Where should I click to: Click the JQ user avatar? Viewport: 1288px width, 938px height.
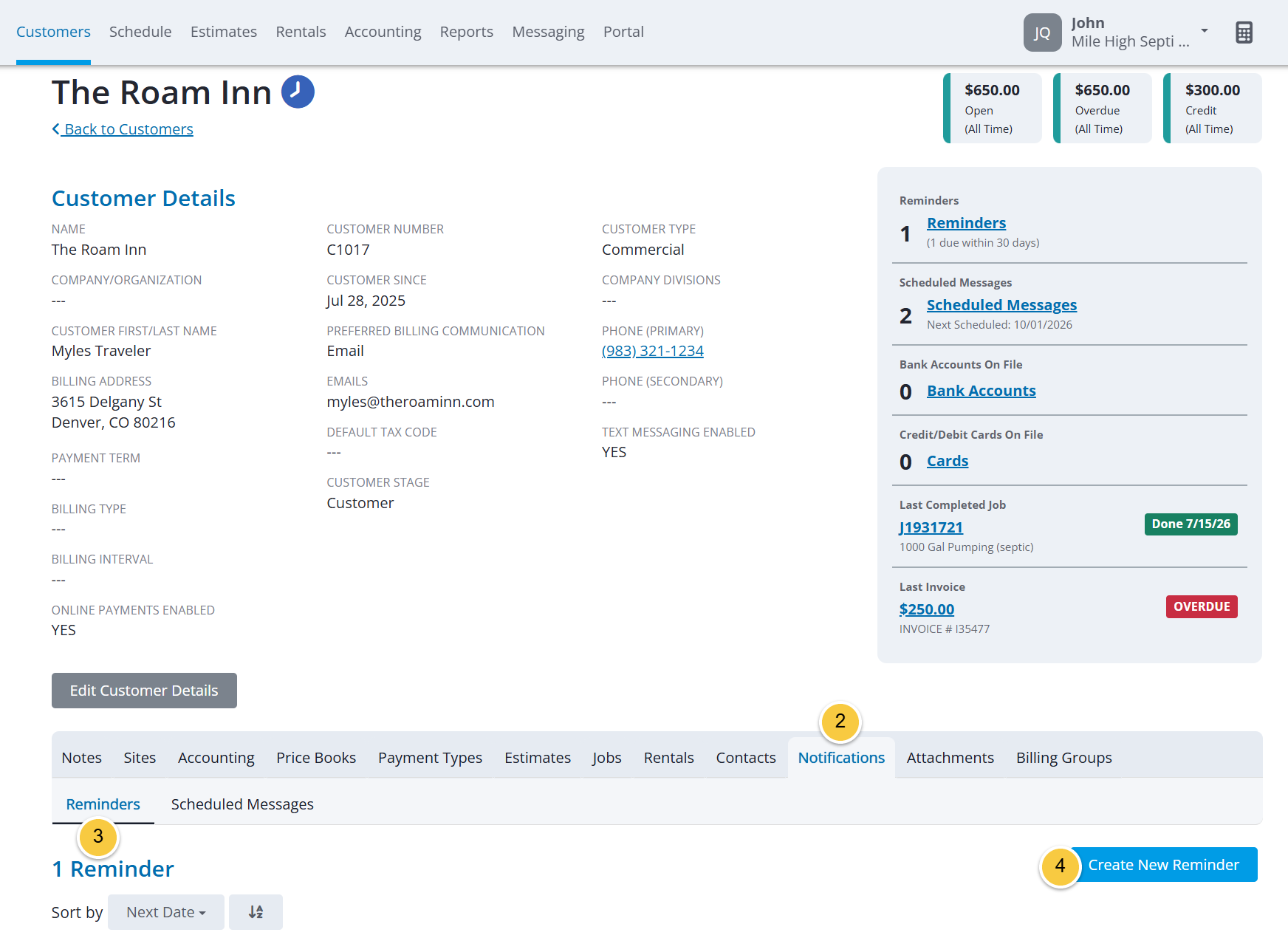click(1042, 32)
